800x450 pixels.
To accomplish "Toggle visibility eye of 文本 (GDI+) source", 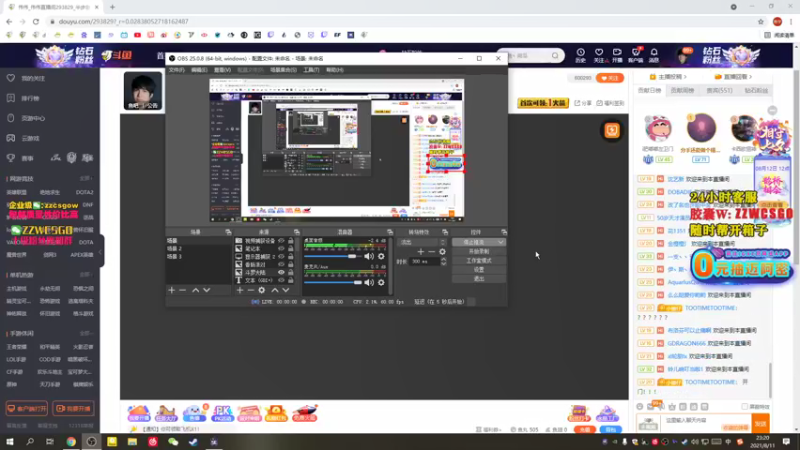I will (281, 280).
